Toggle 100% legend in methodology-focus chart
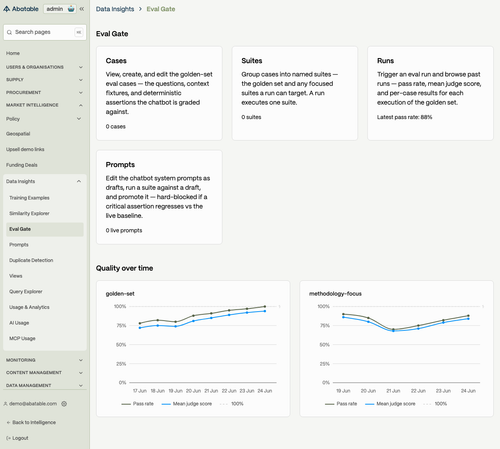Viewport: 500px width, 449px height. click(x=435, y=404)
